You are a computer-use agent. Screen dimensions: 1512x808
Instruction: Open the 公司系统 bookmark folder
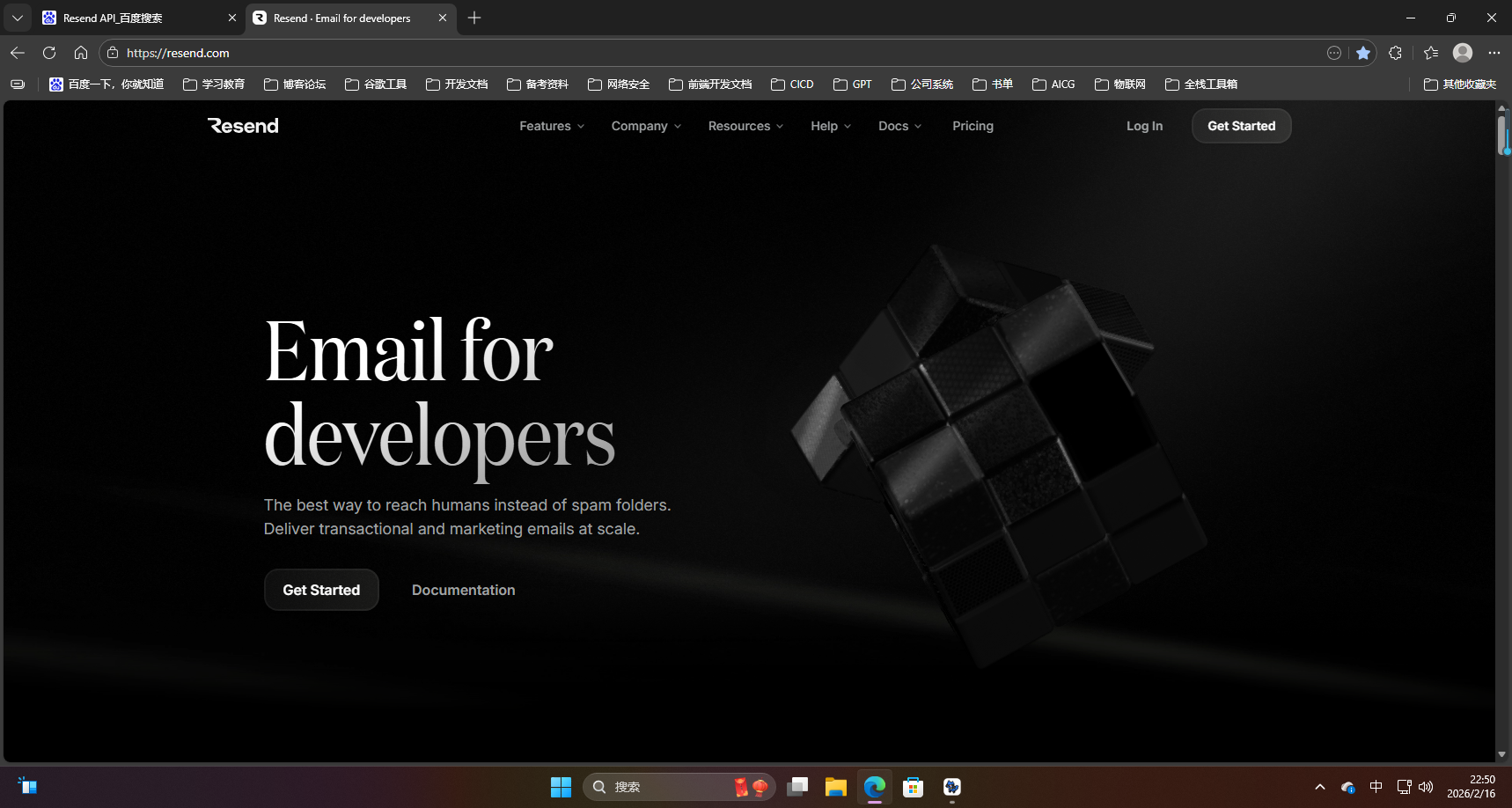click(x=922, y=84)
